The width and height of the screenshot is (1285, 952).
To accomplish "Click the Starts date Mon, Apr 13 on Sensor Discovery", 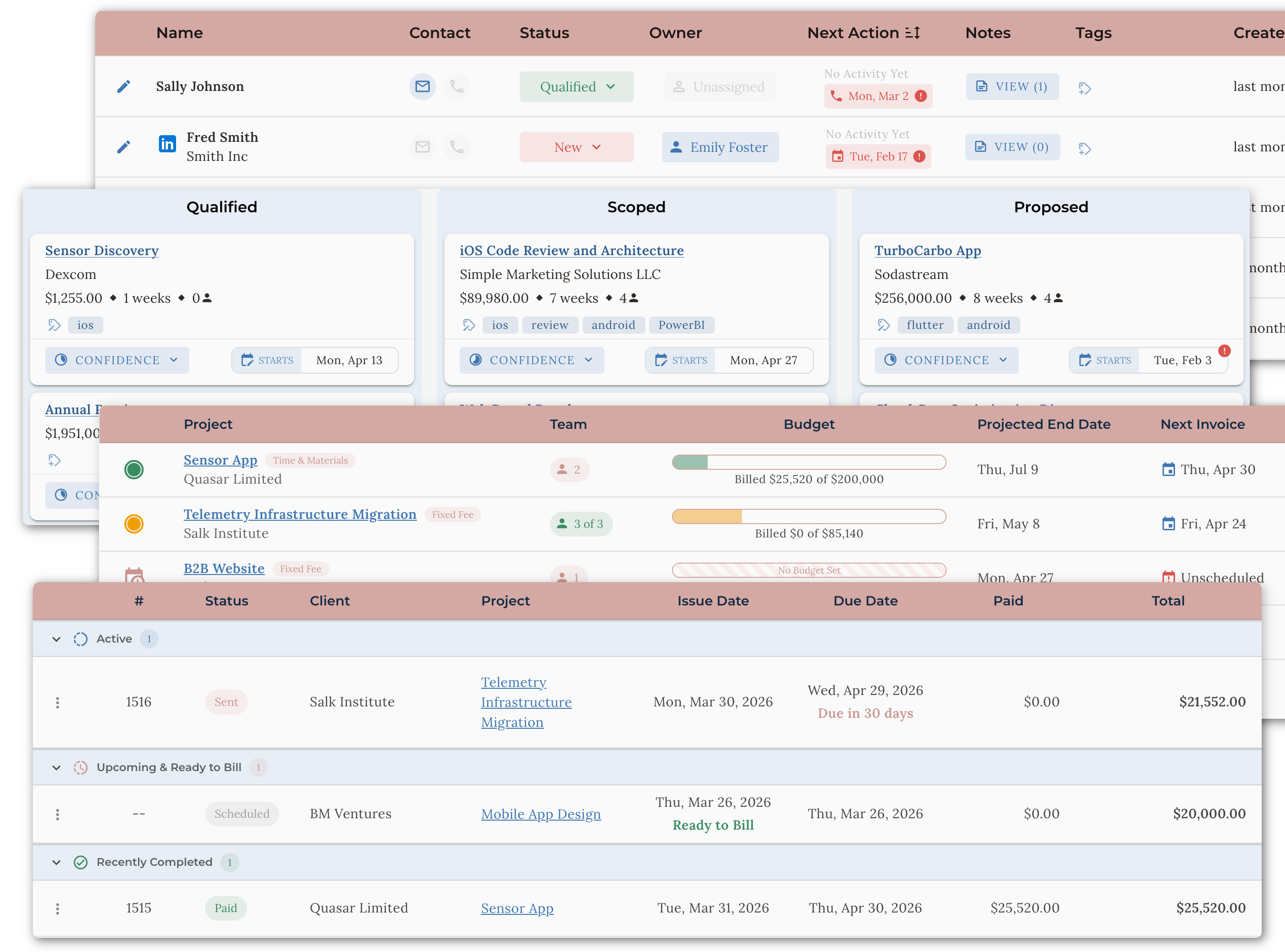I will [349, 359].
